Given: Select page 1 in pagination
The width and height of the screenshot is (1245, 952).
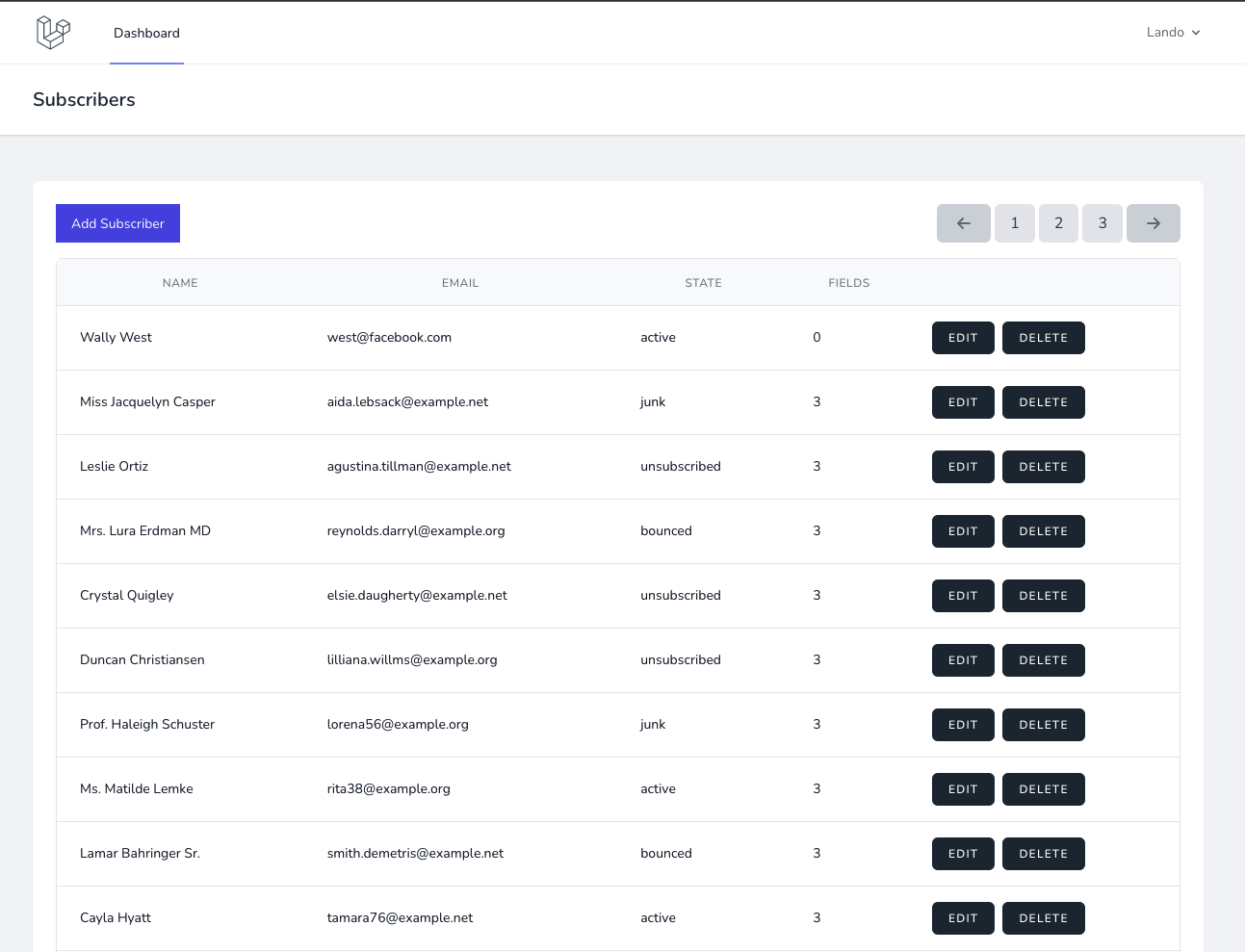Looking at the screenshot, I should pyautogui.click(x=1014, y=222).
